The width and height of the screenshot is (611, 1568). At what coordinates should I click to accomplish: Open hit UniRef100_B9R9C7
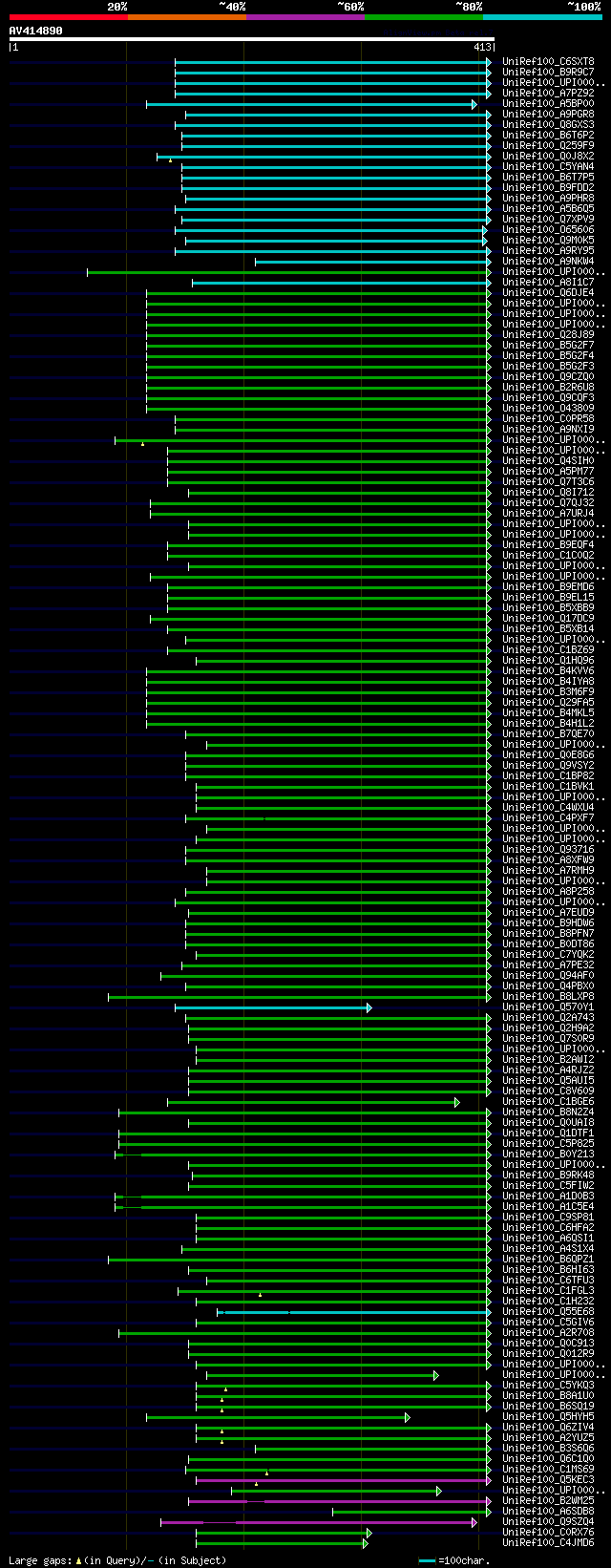pyautogui.click(x=548, y=73)
